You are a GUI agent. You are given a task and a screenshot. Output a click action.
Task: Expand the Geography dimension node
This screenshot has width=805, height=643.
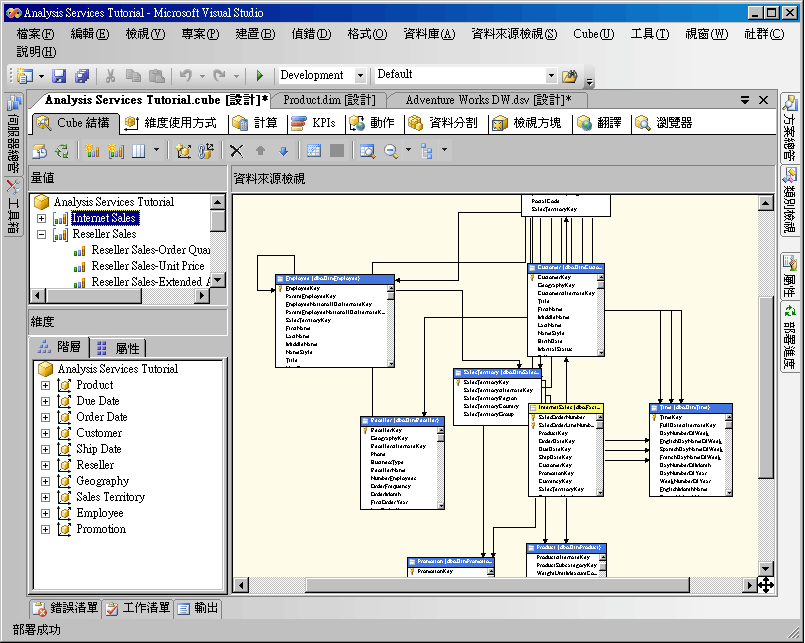[x=46, y=482]
